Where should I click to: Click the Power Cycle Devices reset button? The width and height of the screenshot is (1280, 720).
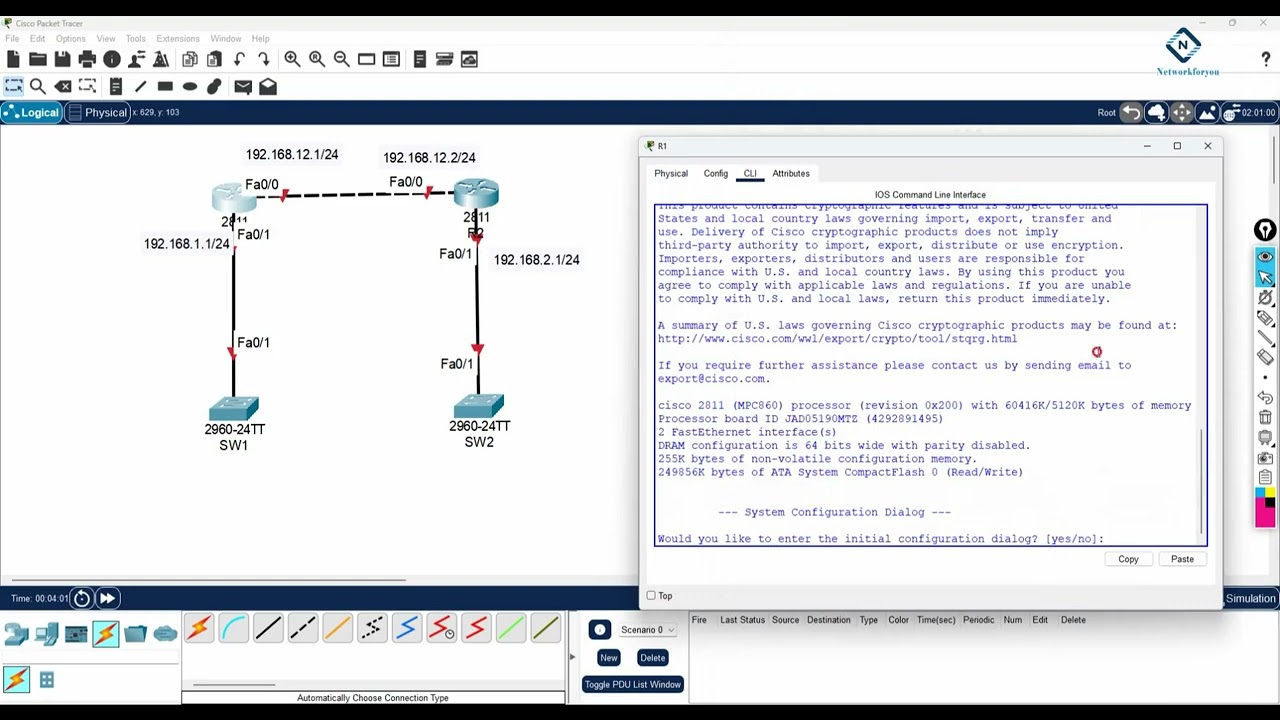click(82, 599)
